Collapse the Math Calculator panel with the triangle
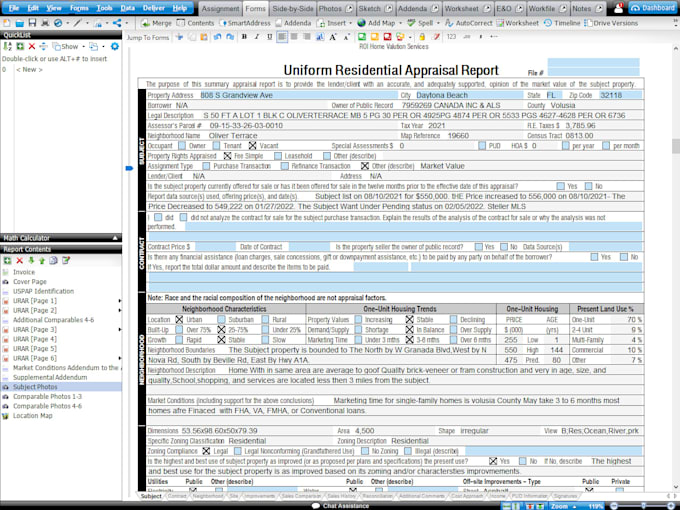680x510 pixels. point(115,238)
